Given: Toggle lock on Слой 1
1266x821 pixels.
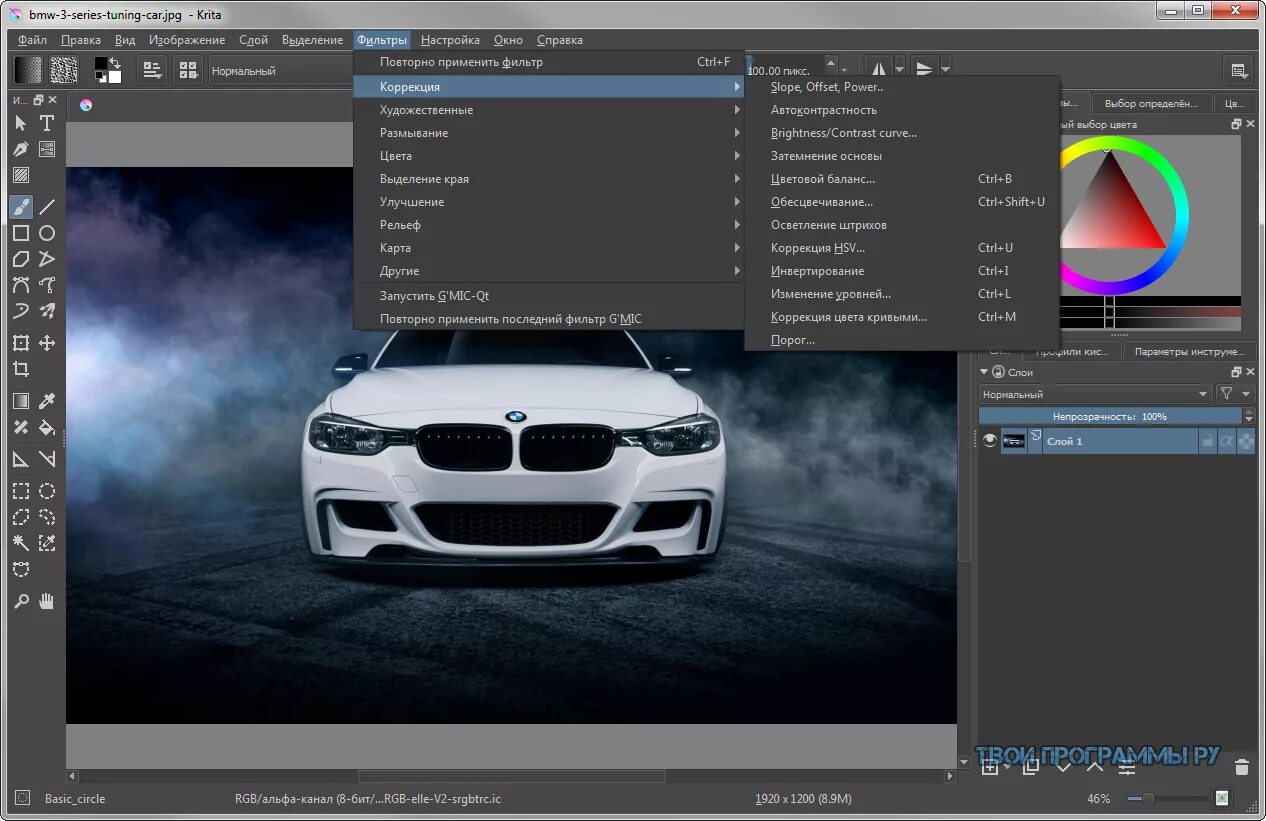Looking at the screenshot, I should coord(1207,441).
